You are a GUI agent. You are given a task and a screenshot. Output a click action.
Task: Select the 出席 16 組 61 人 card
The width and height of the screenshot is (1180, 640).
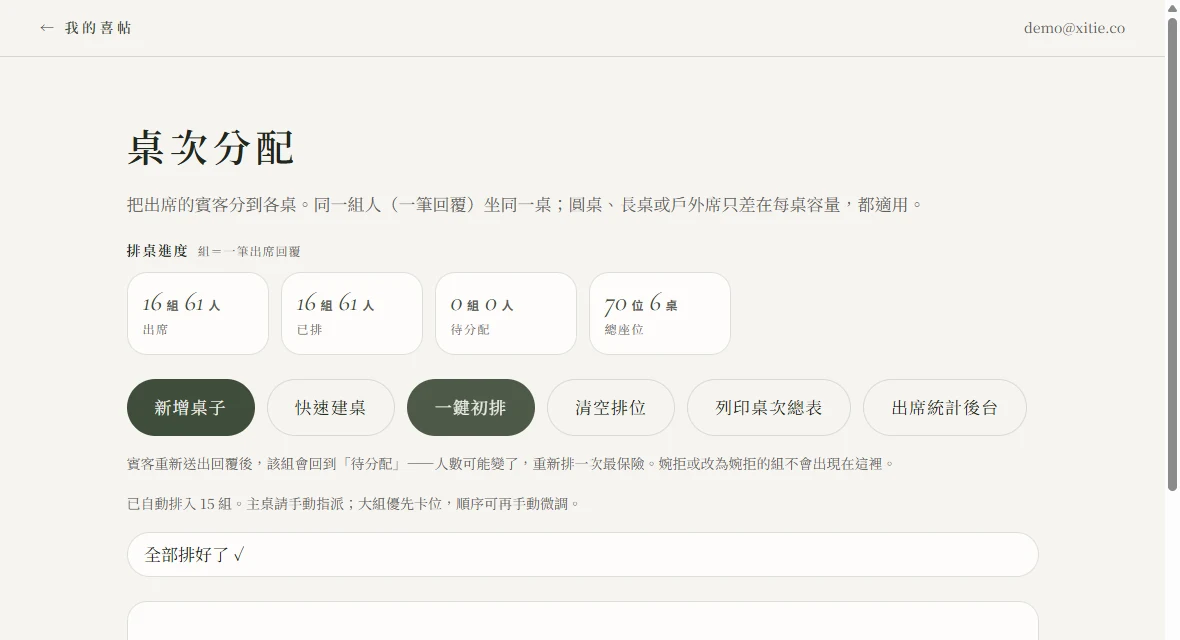click(x=198, y=313)
